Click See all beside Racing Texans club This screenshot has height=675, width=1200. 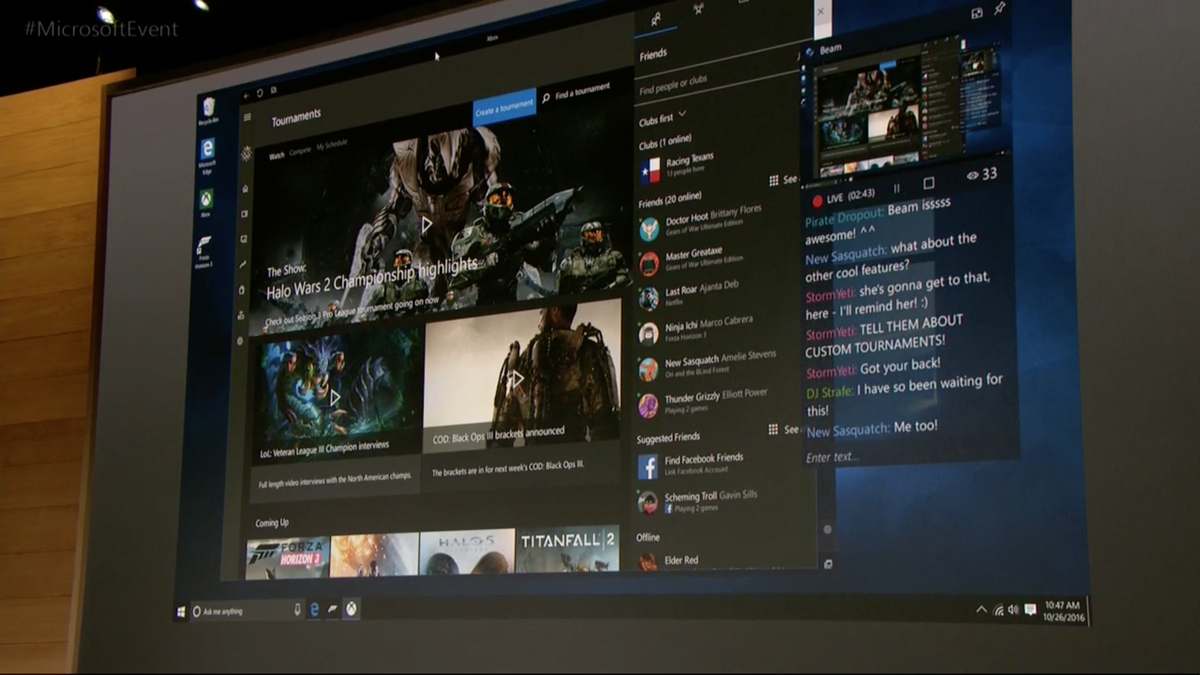coord(783,180)
